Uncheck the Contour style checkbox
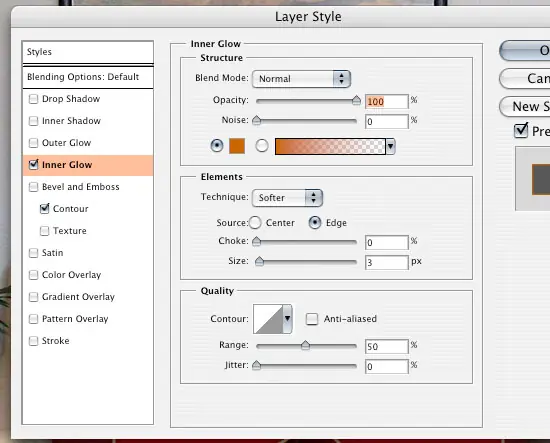This screenshot has height=443, width=550. point(45,209)
